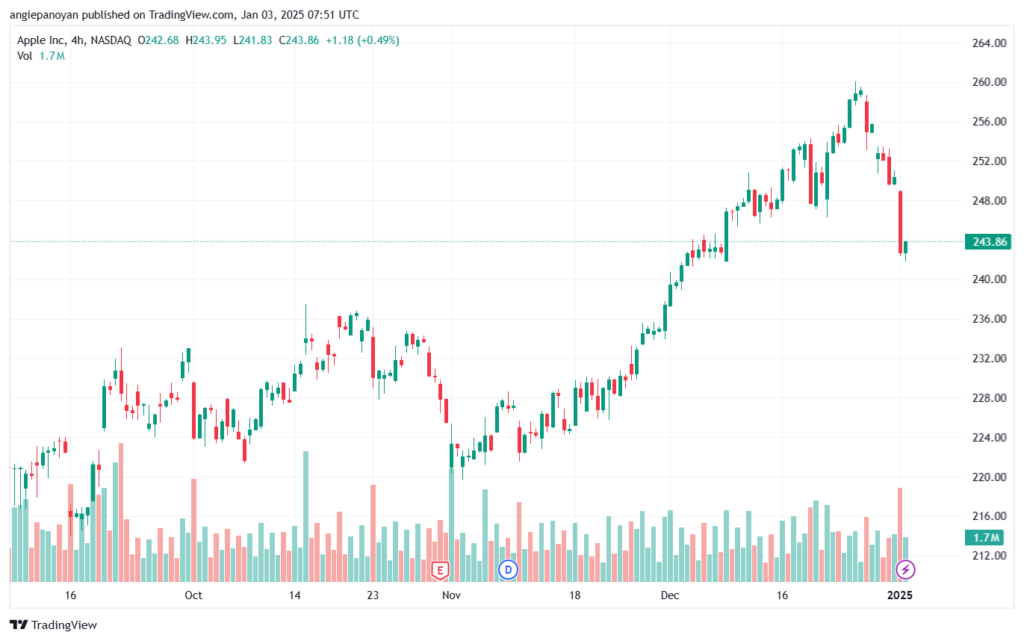Select the 212.00 price axis label
The width and height of the screenshot is (1024, 641).
pos(989,555)
